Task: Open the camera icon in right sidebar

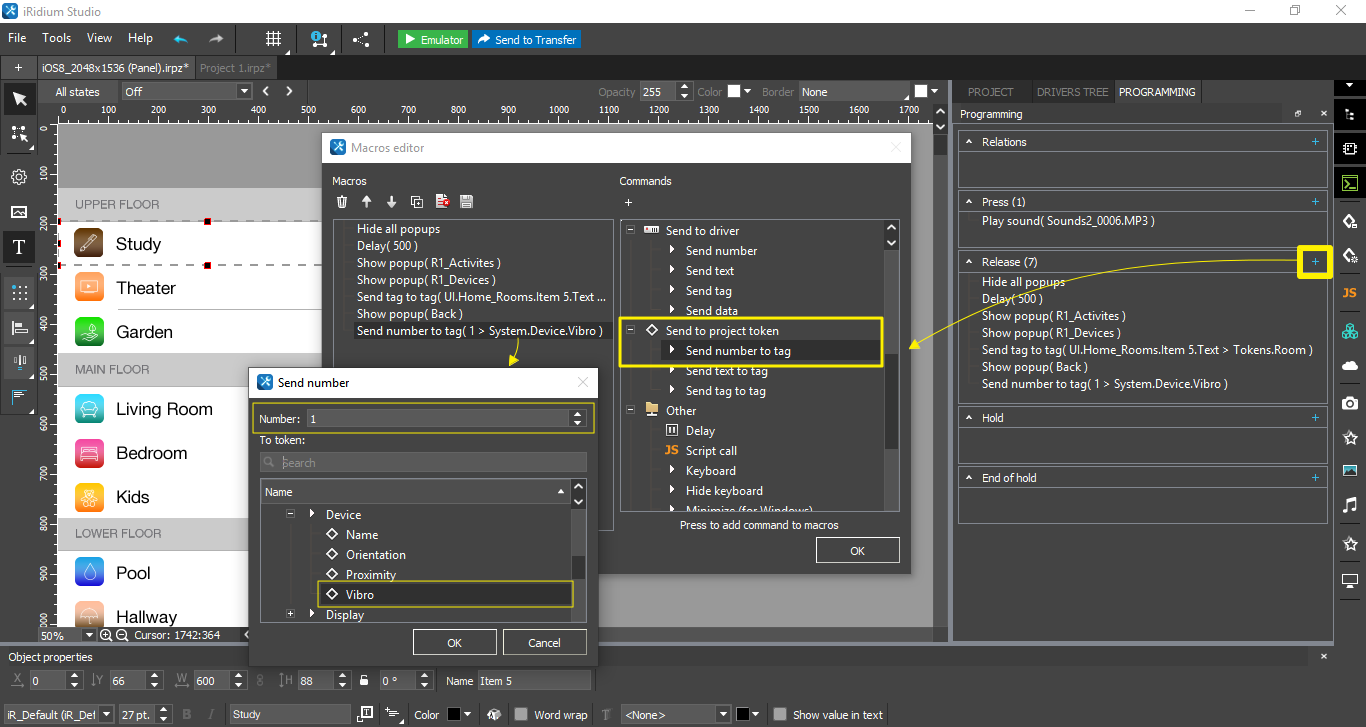Action: (1349, 402)
